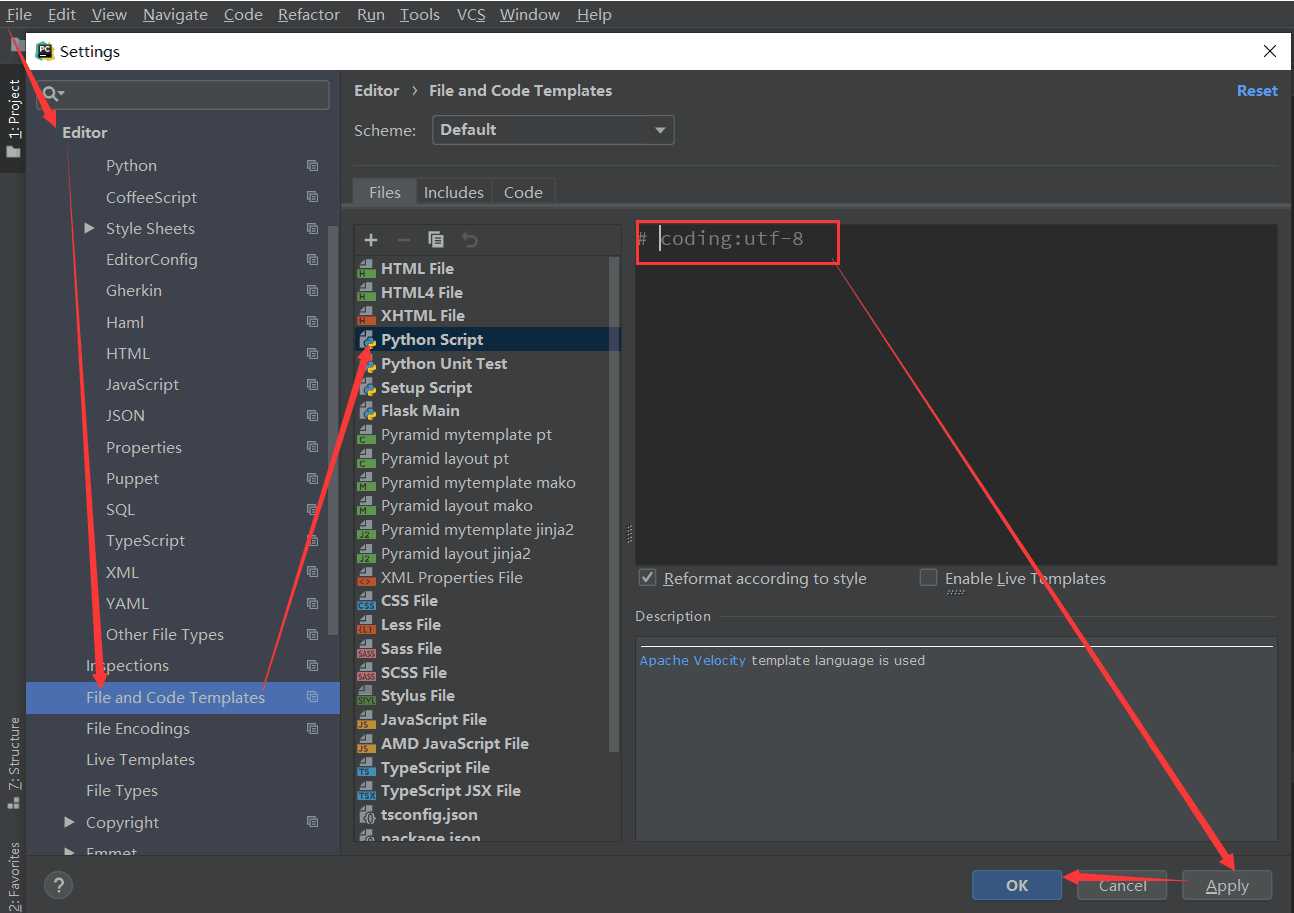
Task: Click the Less File template icon
Action: tap(366, 625)
